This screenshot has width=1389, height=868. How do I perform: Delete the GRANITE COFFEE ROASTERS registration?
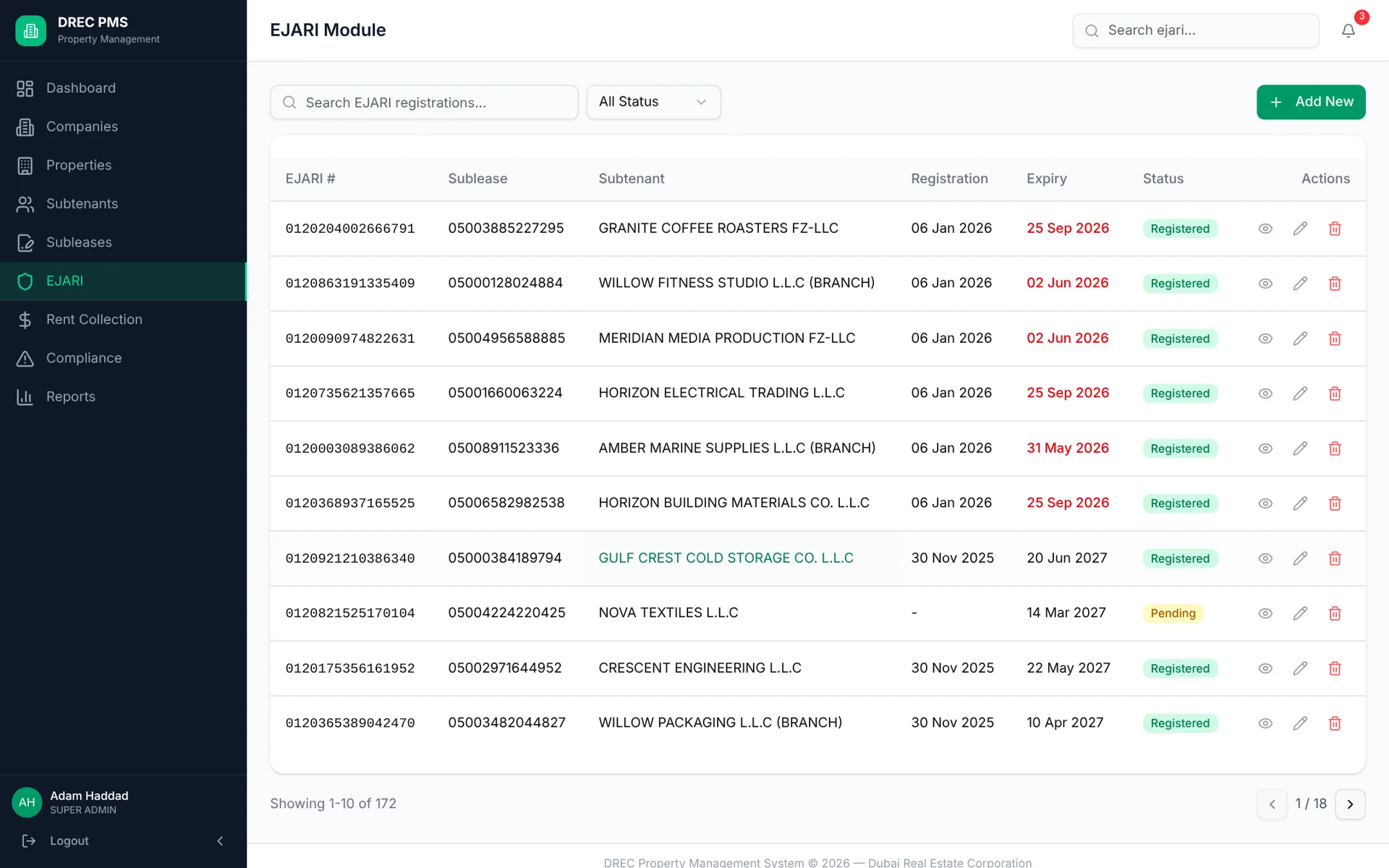1335,229
